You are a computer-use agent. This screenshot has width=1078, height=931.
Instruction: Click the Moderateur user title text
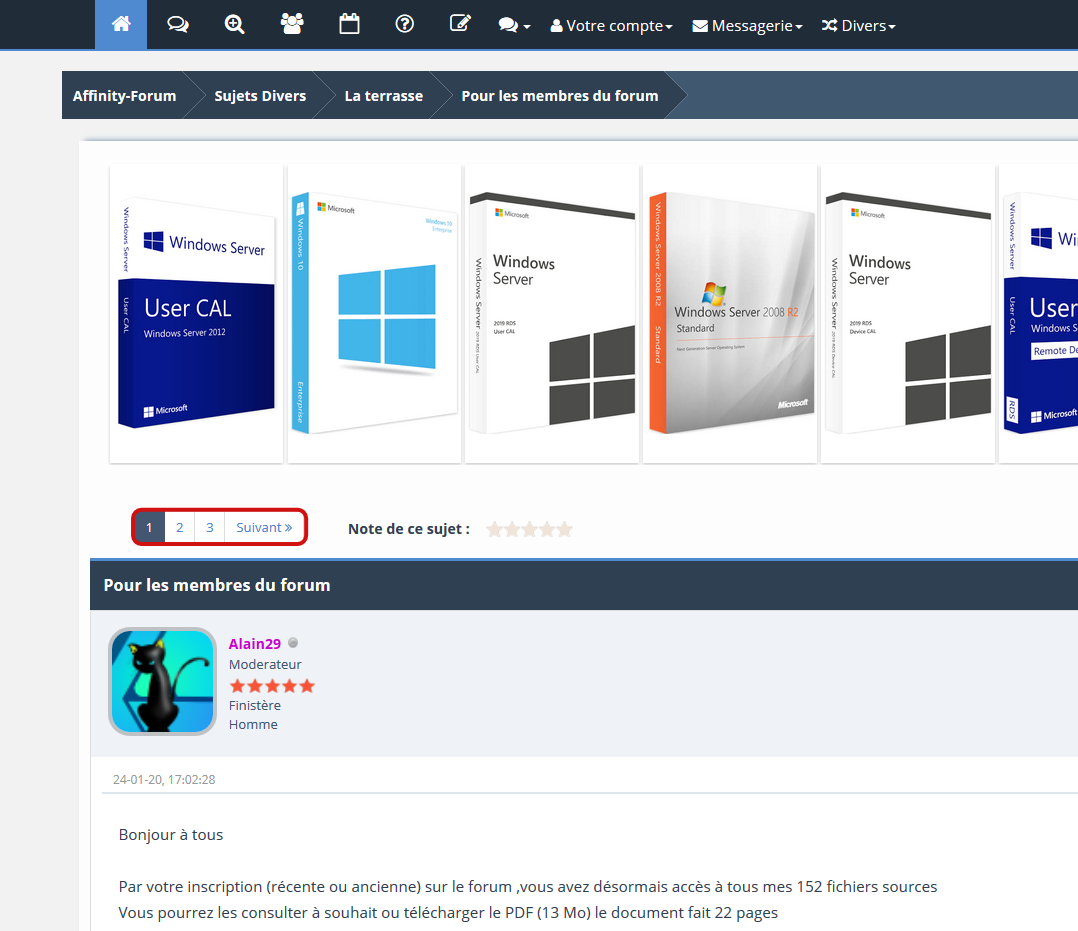pos(265,664)
